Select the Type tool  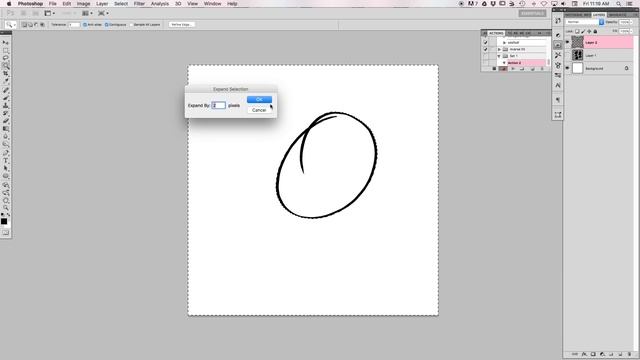[x=6, y=160]
